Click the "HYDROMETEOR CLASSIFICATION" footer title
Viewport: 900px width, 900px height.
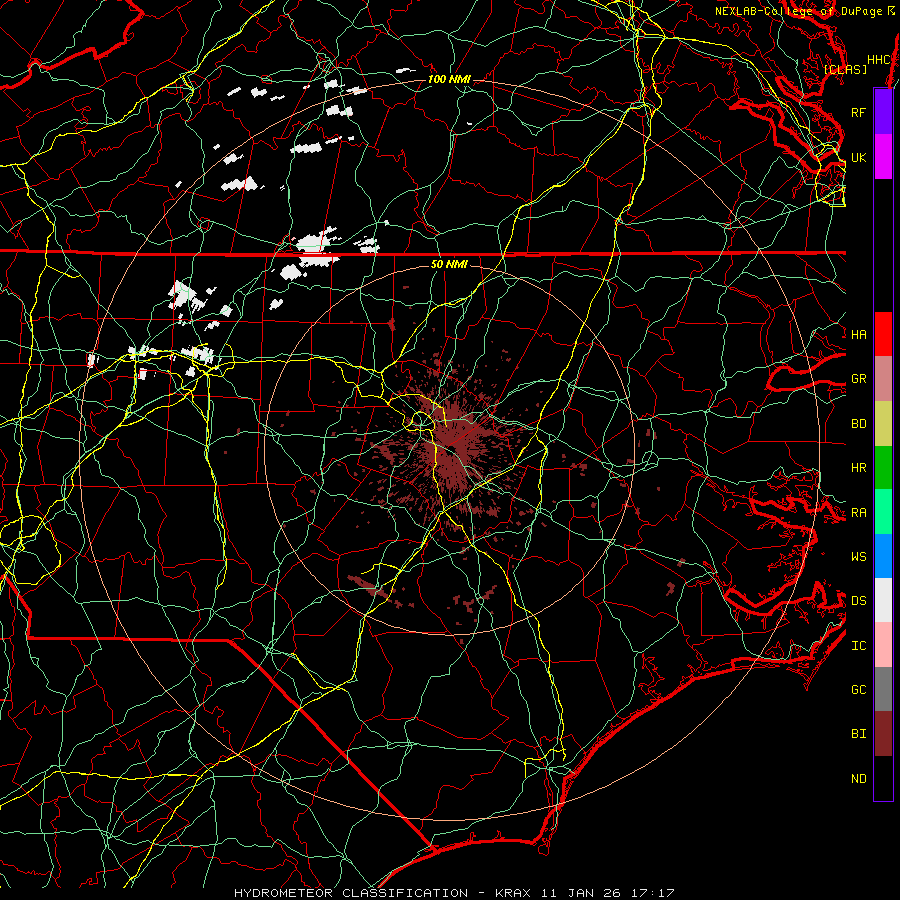pyautogui.click(x=351, y=893)
